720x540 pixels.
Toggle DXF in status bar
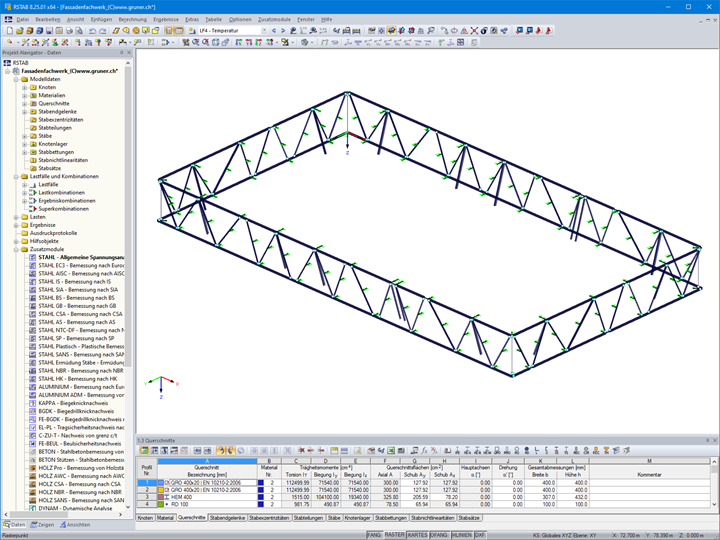click(480, 535)
